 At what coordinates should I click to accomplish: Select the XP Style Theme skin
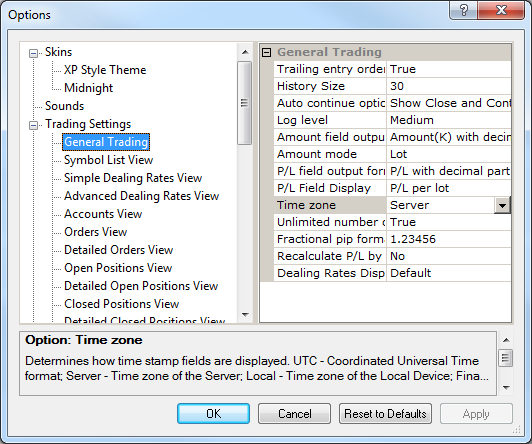(105, 70)
